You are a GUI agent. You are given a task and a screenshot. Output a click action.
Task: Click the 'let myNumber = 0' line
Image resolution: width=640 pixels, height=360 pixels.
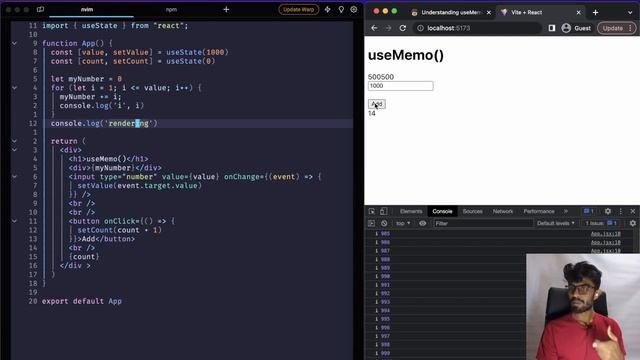86,79
